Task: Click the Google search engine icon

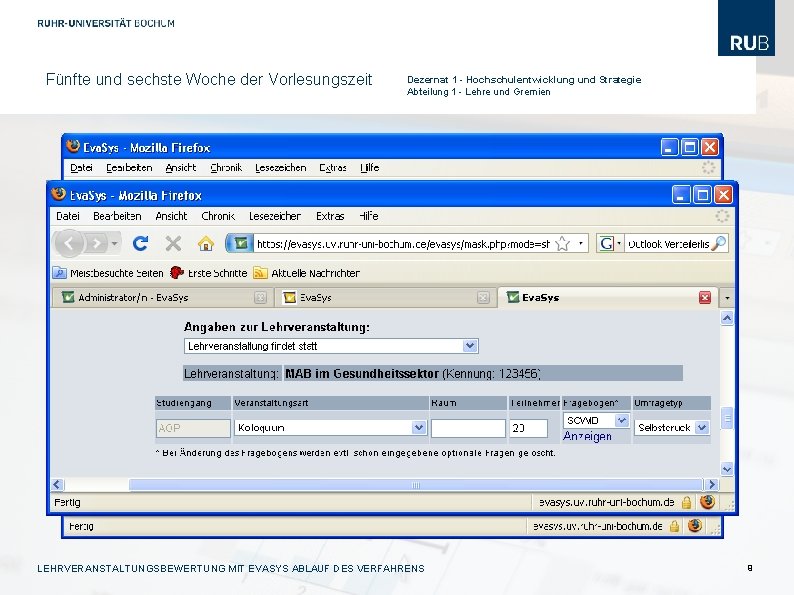Action: point(607,244)
